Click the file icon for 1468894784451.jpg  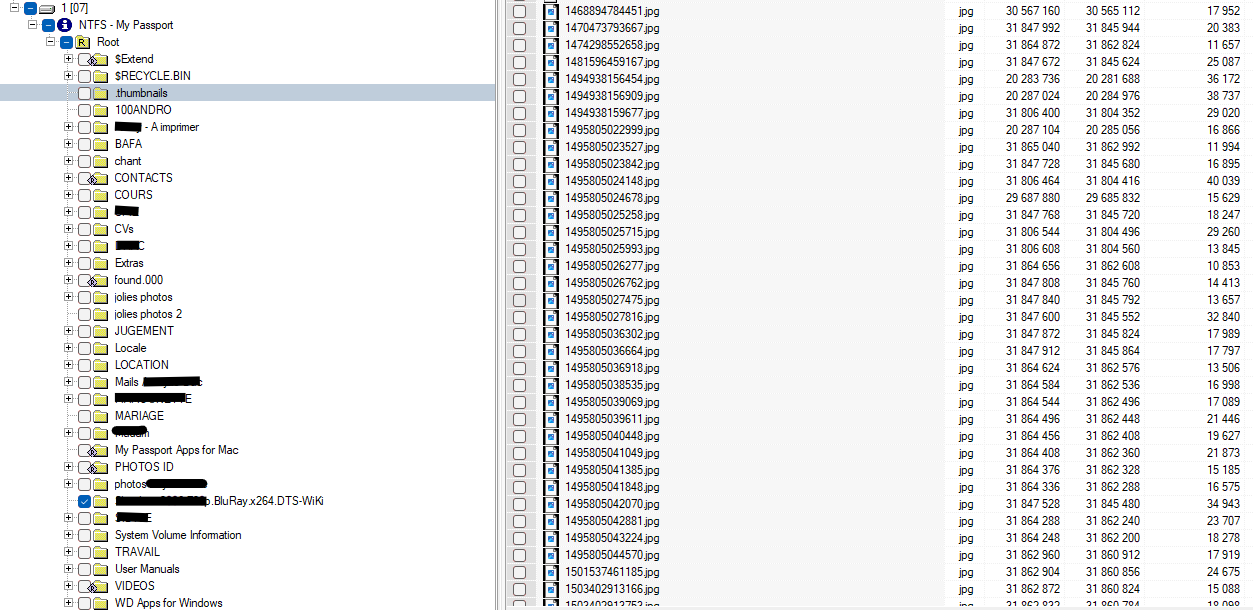tap(550, 11)
